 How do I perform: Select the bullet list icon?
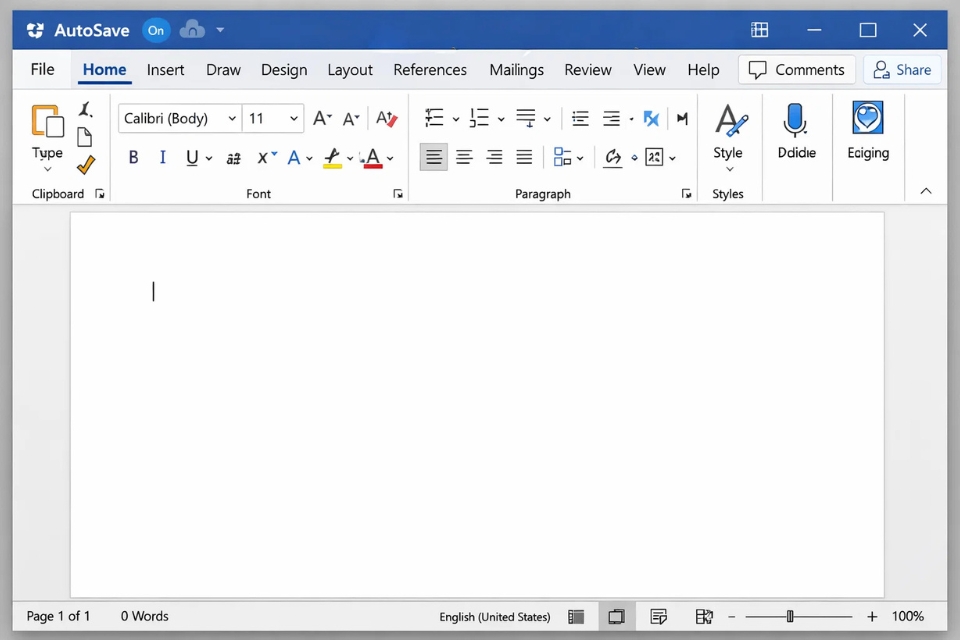pos(432,118)
